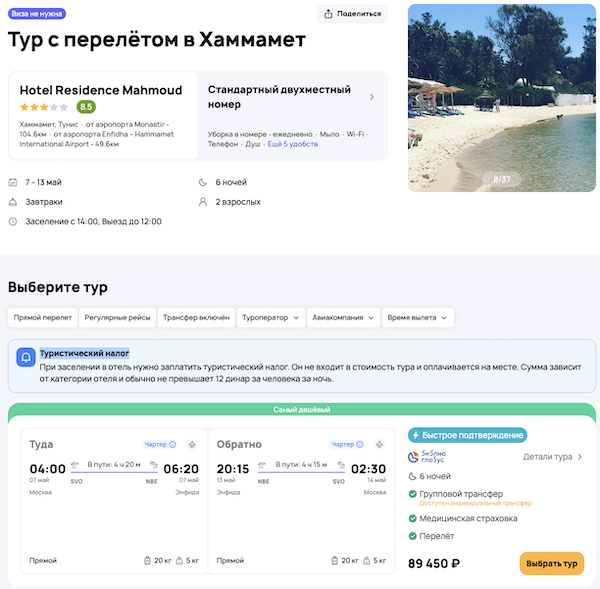Screen dimensions: 600x589
Task: Click outbound 20 кг baggage icon
Action: coord(147,561)
